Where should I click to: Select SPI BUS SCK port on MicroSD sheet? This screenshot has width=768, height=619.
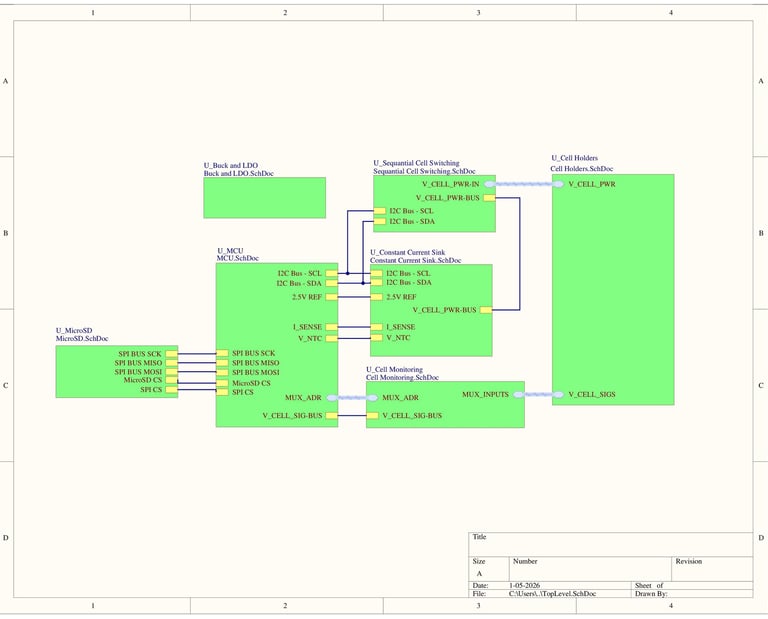[x=171, y=354]
